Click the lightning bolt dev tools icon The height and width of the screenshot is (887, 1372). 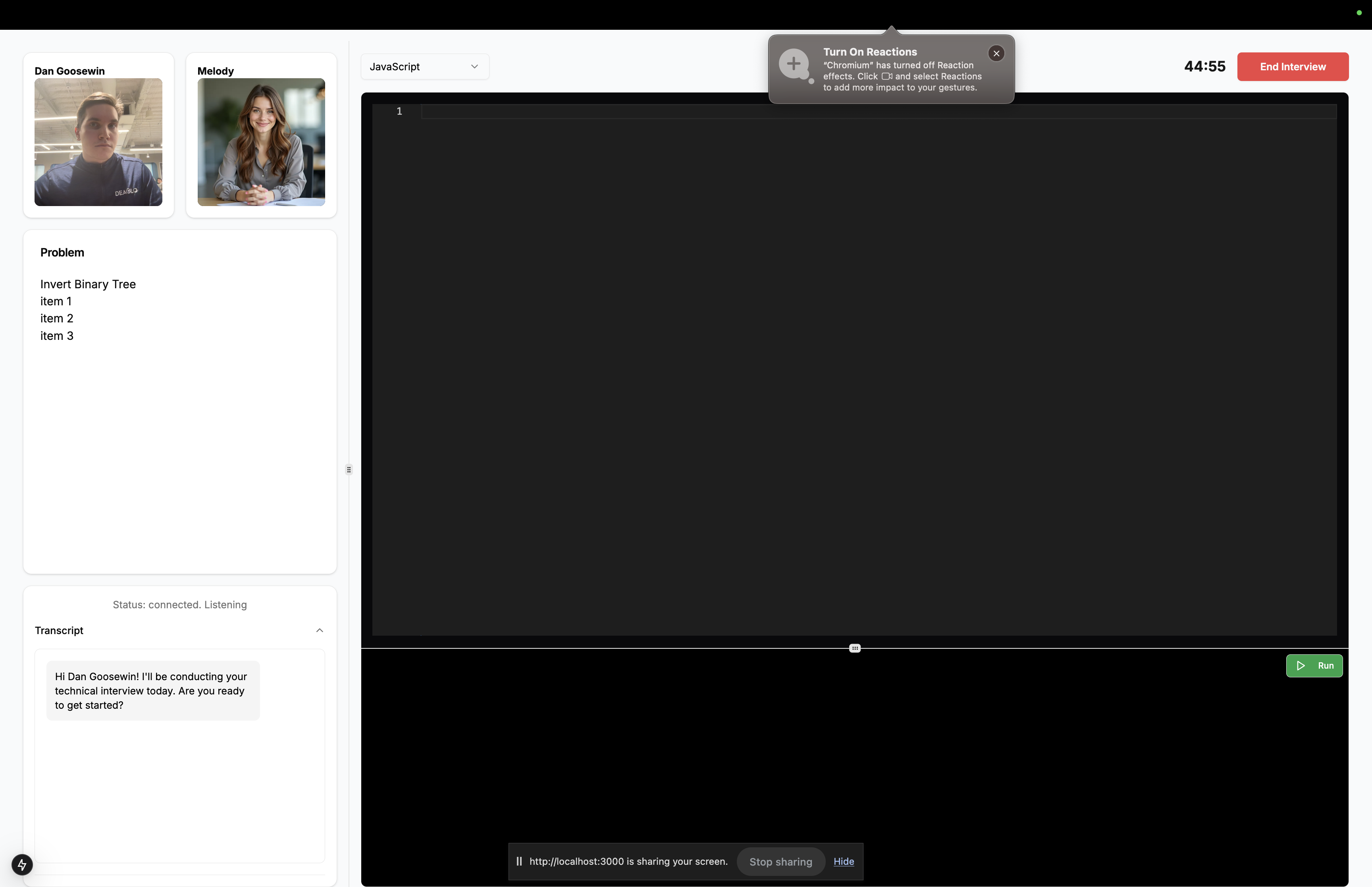click(22, 864)
